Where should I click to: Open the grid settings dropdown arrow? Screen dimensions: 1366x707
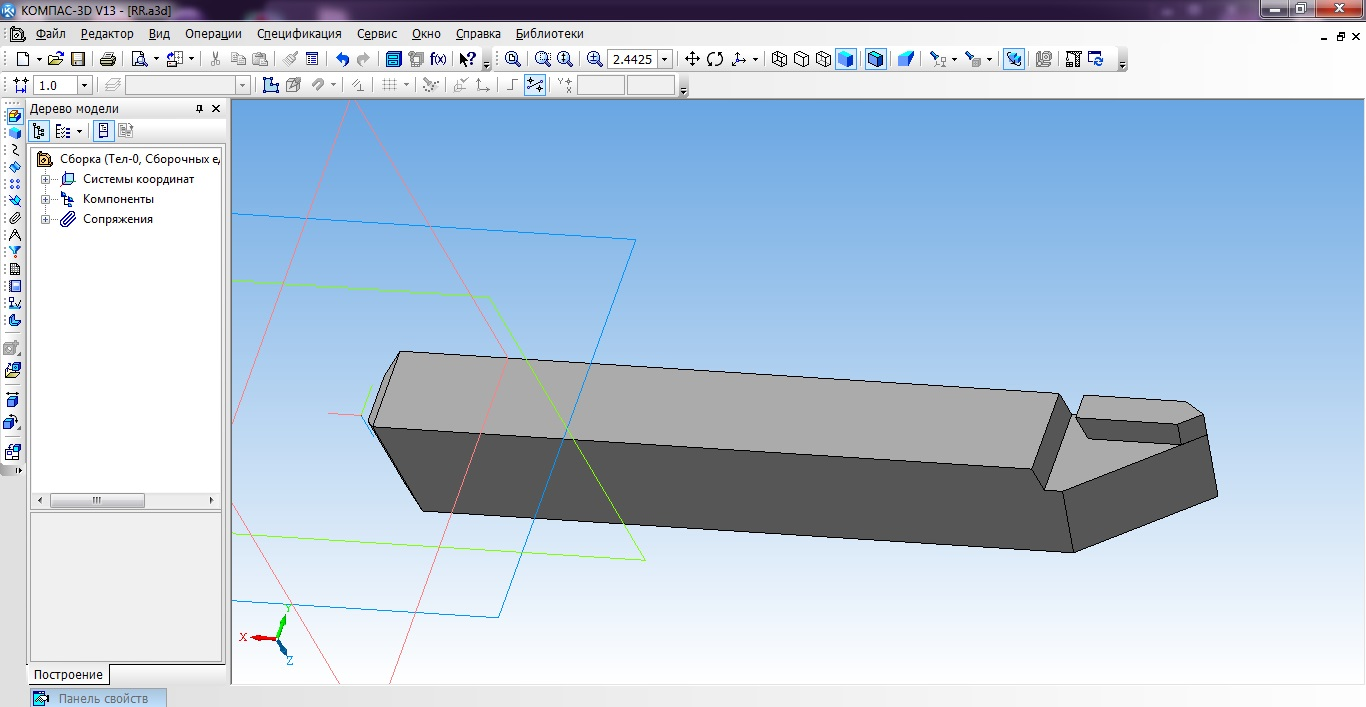407,85
